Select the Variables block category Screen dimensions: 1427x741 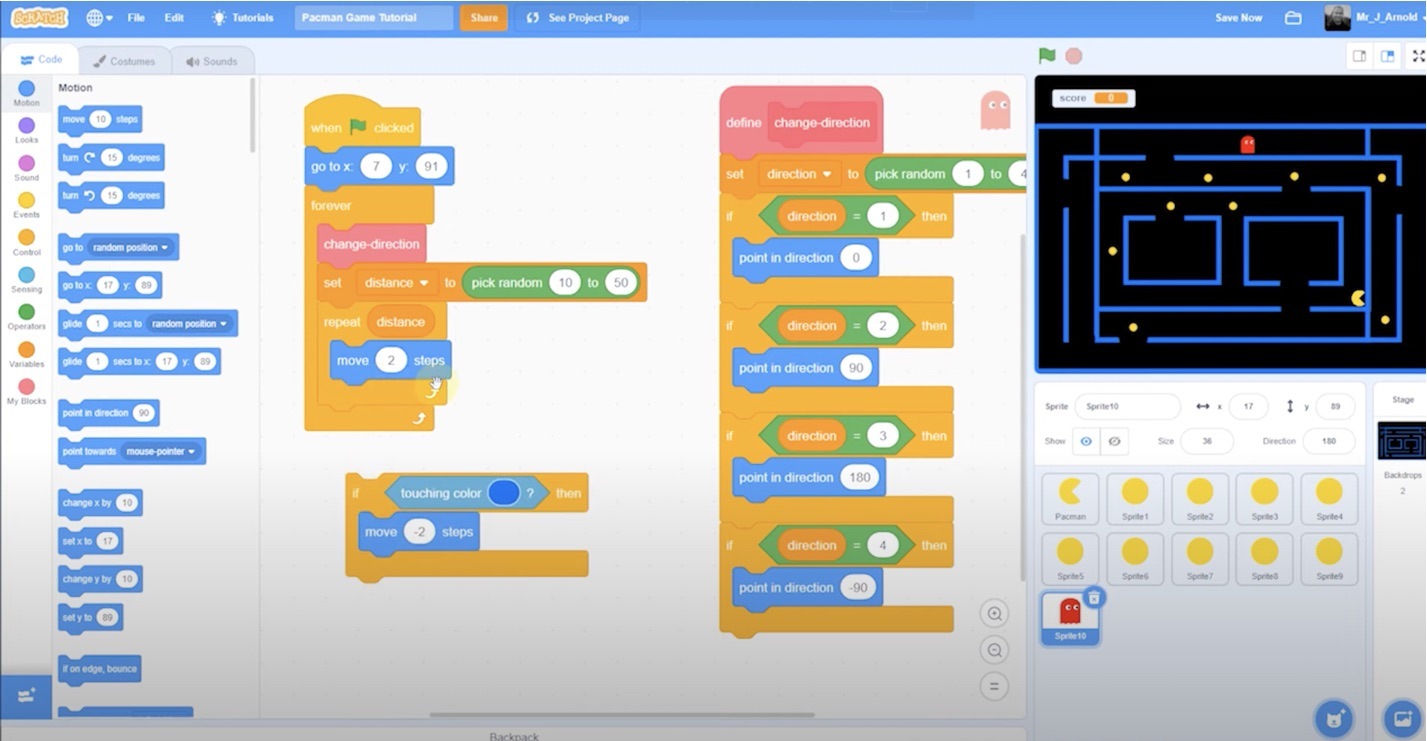26,355
